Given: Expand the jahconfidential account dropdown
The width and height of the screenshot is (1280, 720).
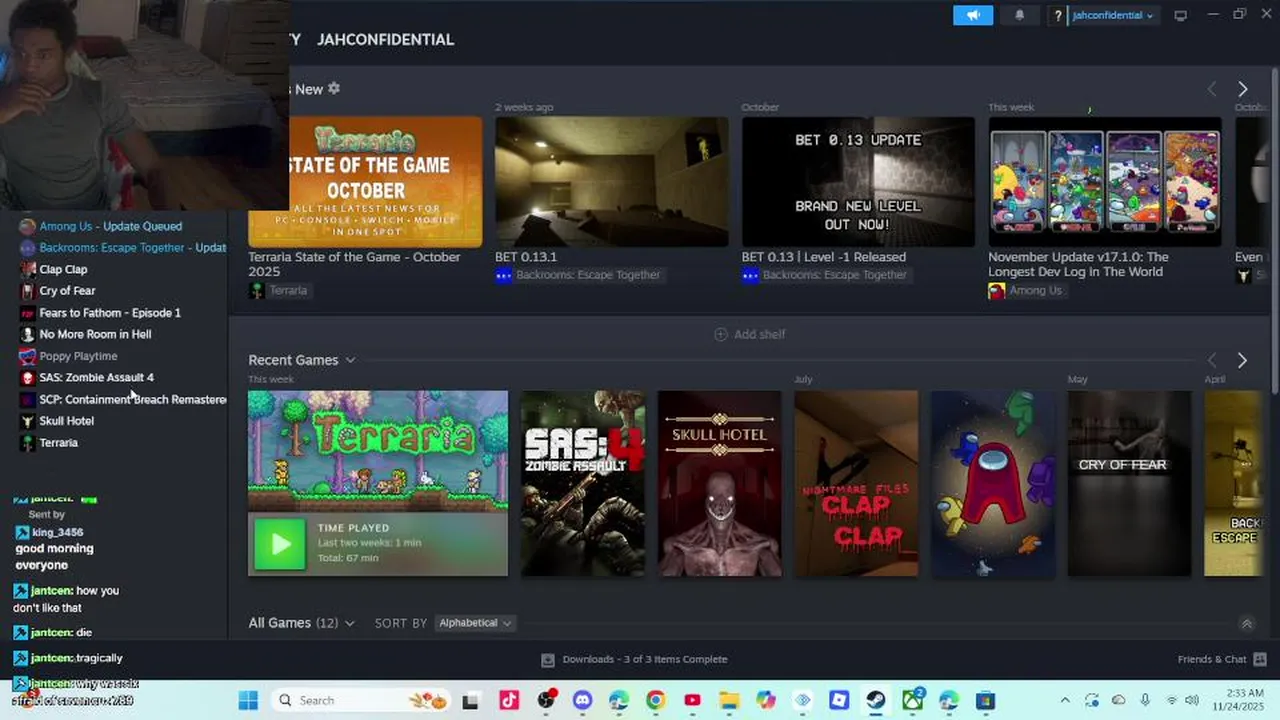Looking at the screenshot, I should click(1112, 15).
